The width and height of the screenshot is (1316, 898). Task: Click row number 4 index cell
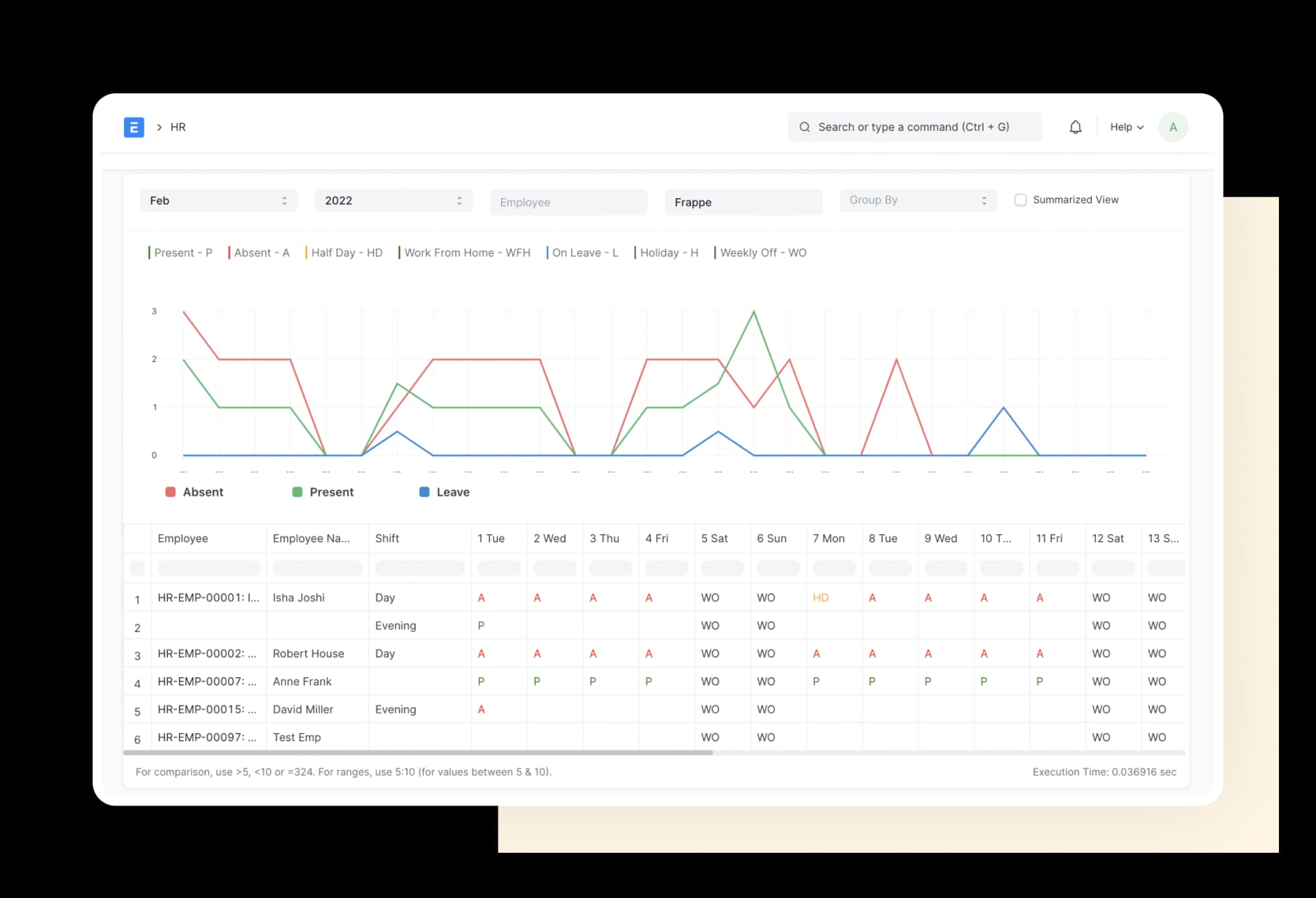pyautogui.click(x=137, y=683)
